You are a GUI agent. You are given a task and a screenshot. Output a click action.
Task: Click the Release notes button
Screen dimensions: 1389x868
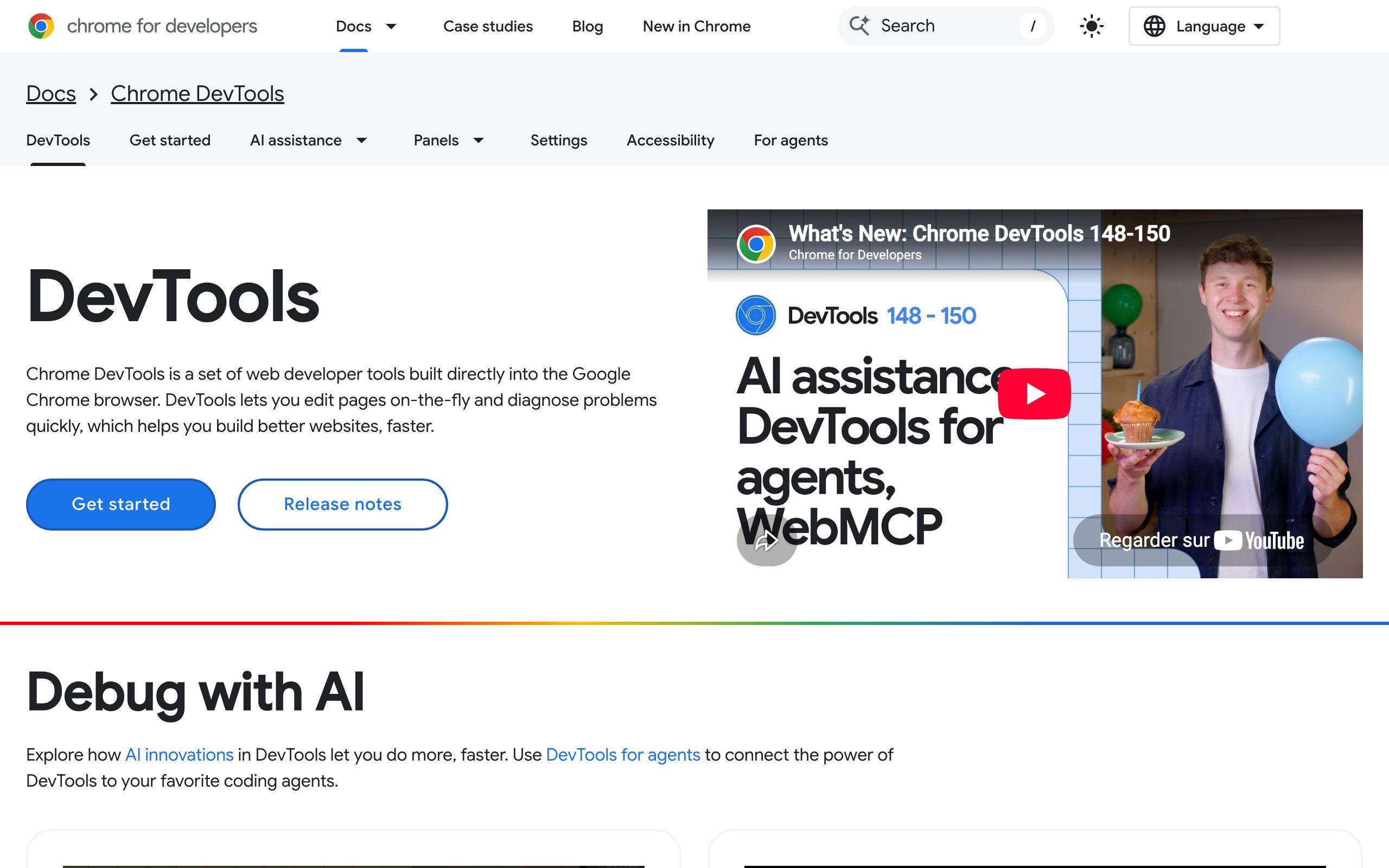click(343, 504)
